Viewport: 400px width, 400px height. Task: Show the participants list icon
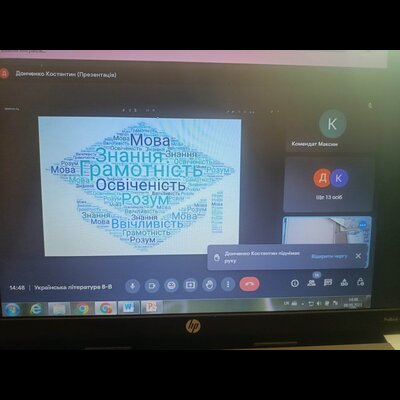[x=312, y=283]
